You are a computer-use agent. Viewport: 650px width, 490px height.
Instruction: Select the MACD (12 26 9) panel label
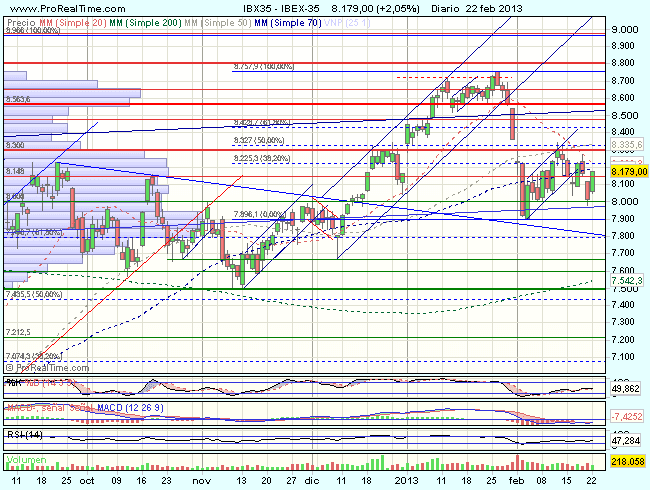coord(100,408)
